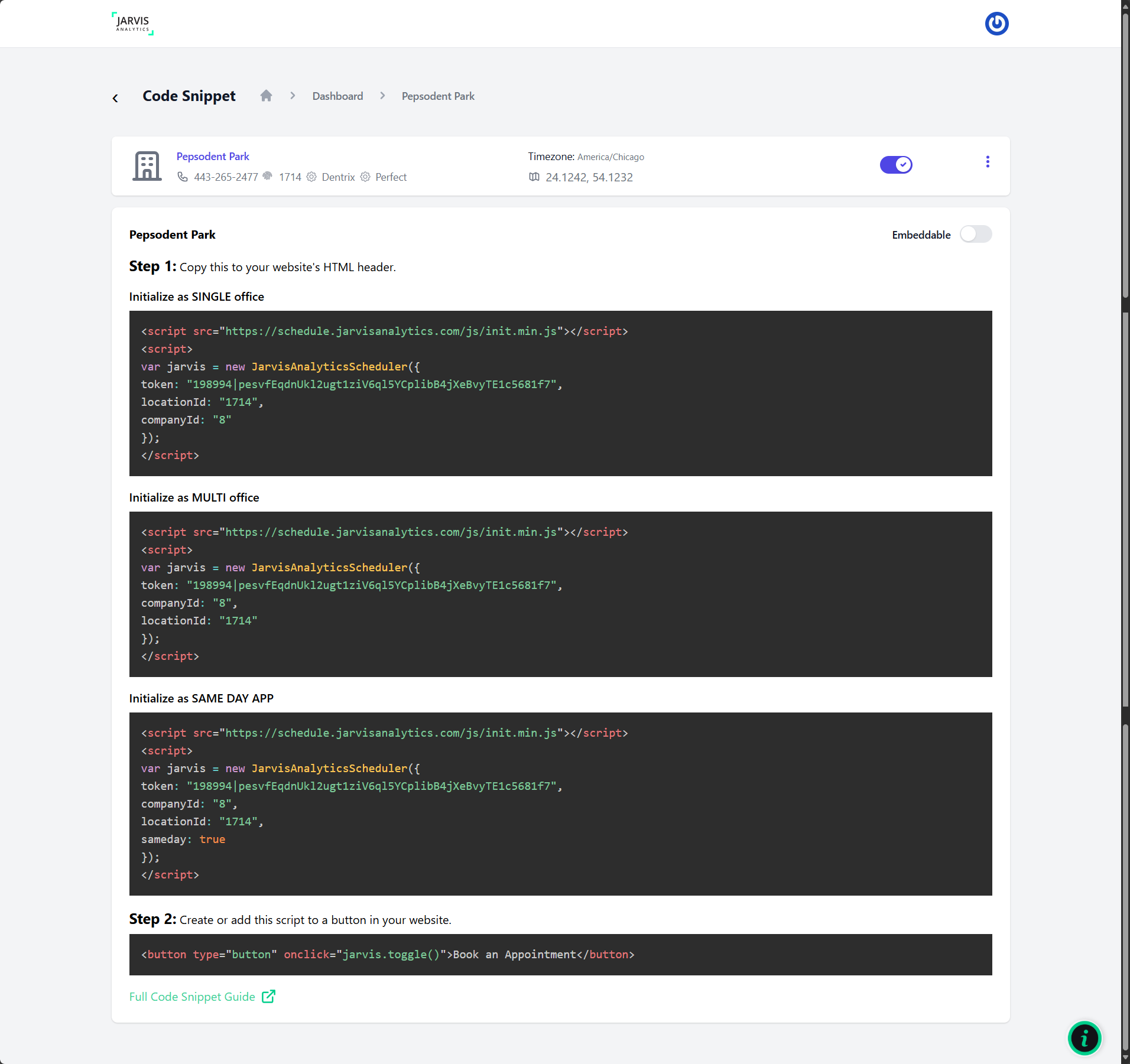Image resolution: width=1130 pixels, height=1064 pixels.
Task: Click the home breadcrumb icon
Action: (x=266, y=96)
